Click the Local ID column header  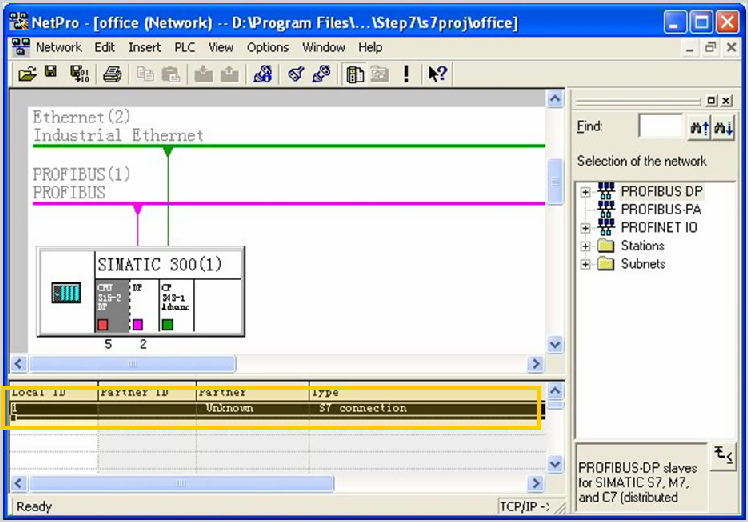point(53,393)
